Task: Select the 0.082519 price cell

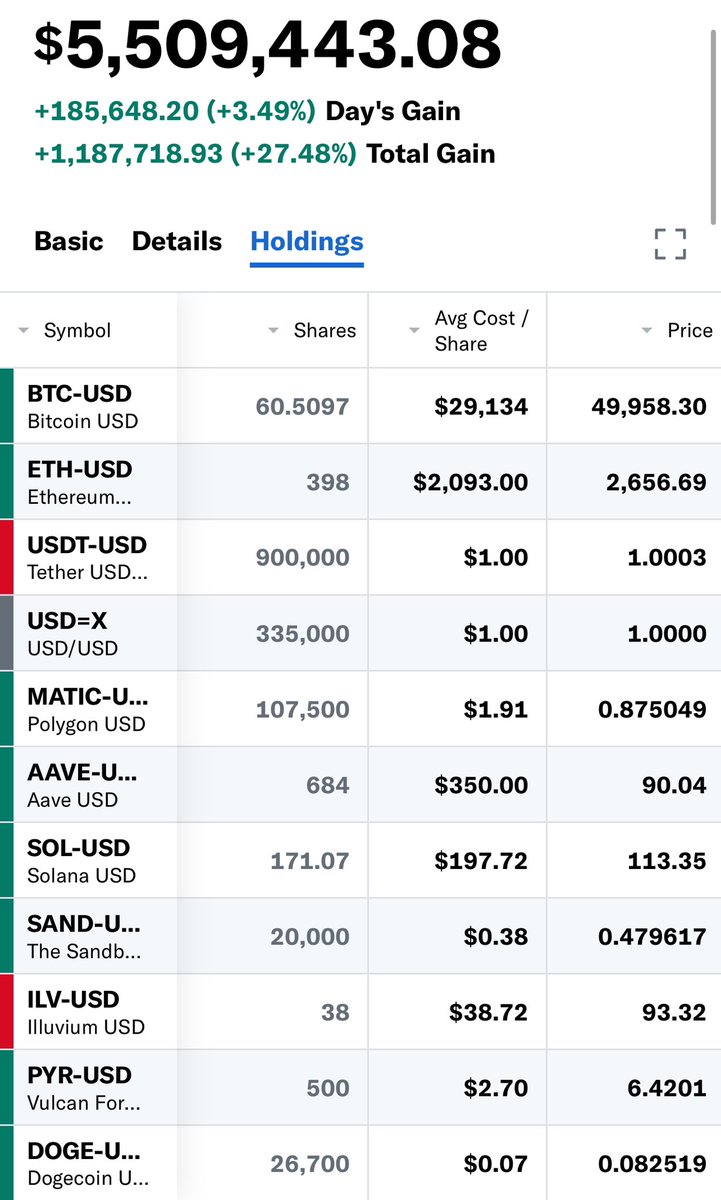Action: tap(634, 1163)
